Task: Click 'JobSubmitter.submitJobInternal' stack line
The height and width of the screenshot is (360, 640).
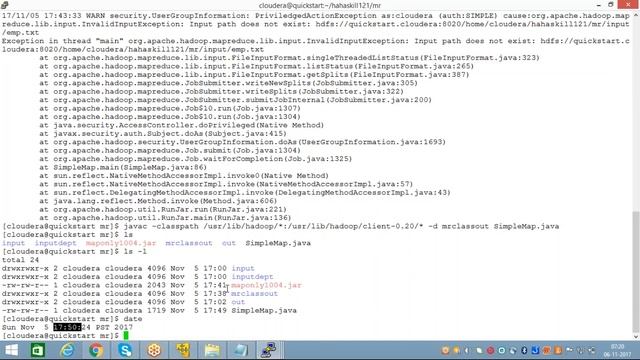Action: pos(236,100)
